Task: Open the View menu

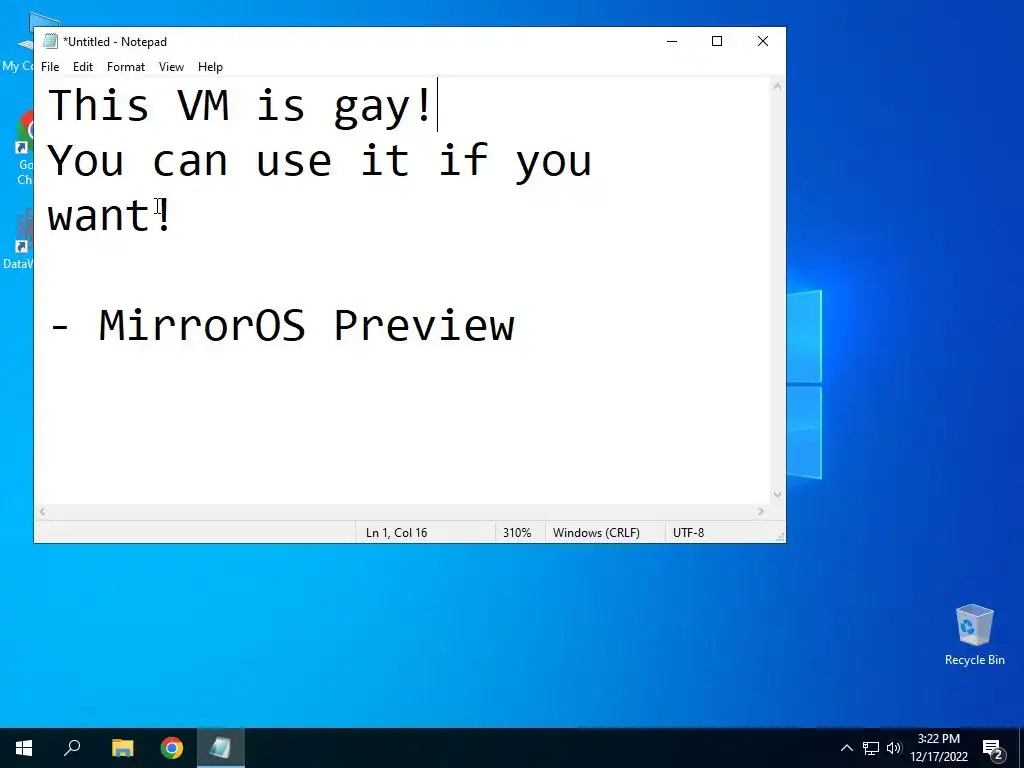Action: click(171, 67)
